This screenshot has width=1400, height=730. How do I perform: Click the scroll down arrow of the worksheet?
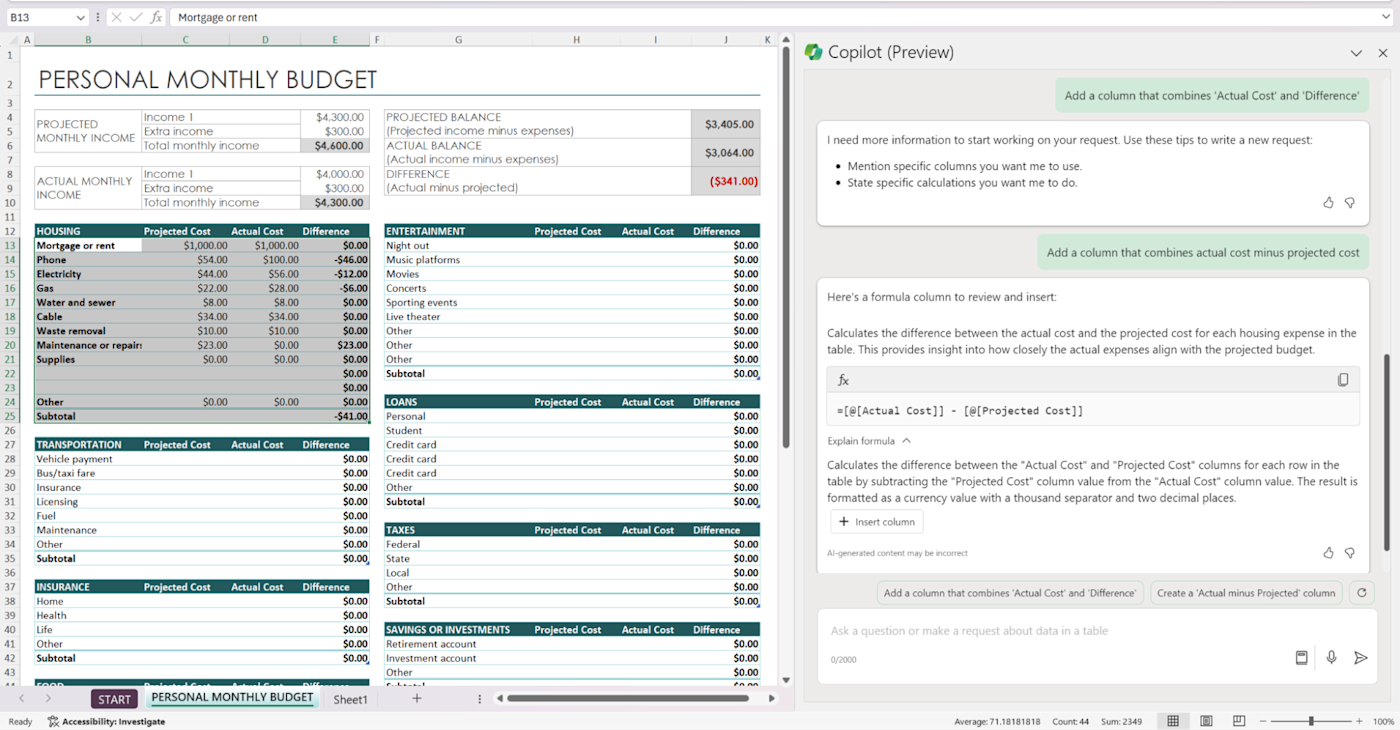coord(785,680)
